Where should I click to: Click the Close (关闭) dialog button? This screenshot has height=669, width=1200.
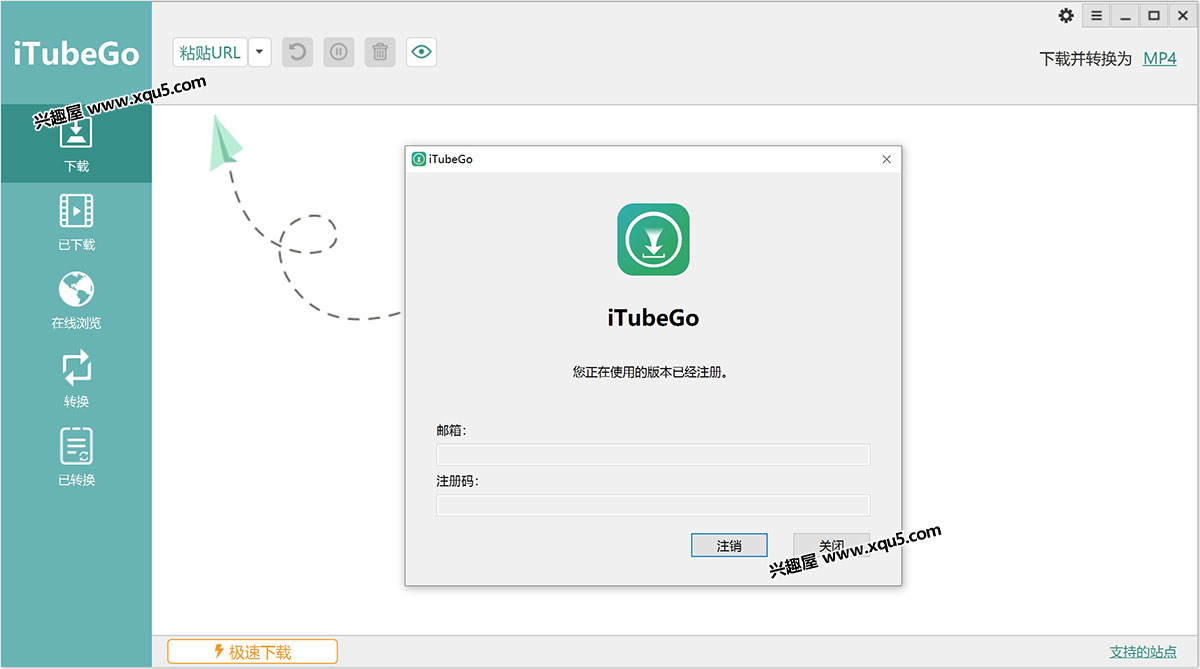tap(832, 545)
